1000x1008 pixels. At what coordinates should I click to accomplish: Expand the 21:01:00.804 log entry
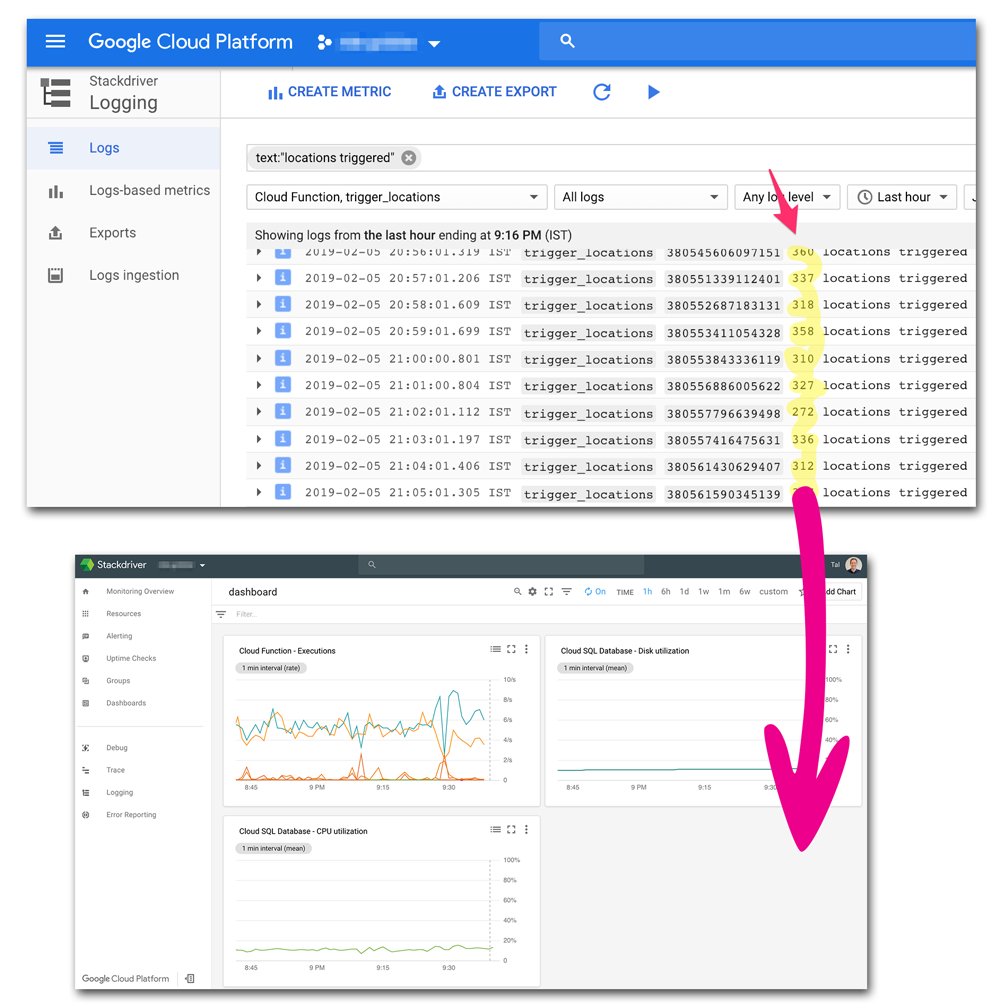pos(259,385)
